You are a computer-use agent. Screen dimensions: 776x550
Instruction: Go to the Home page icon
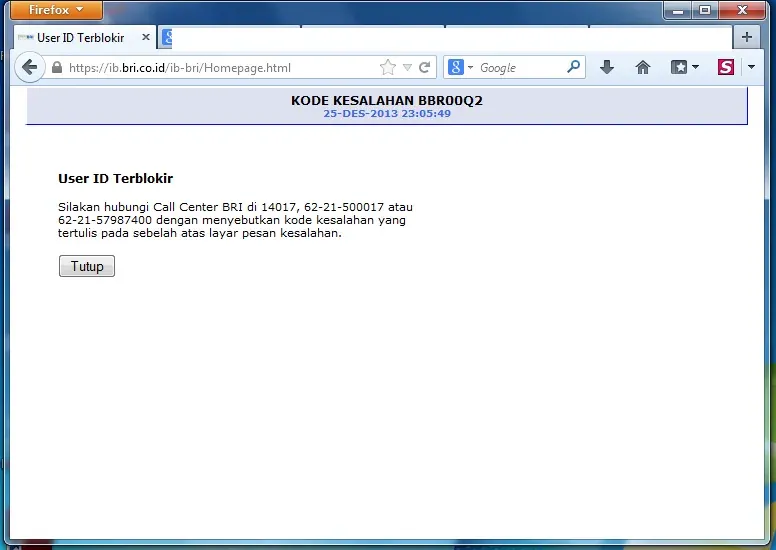[643, 67]
